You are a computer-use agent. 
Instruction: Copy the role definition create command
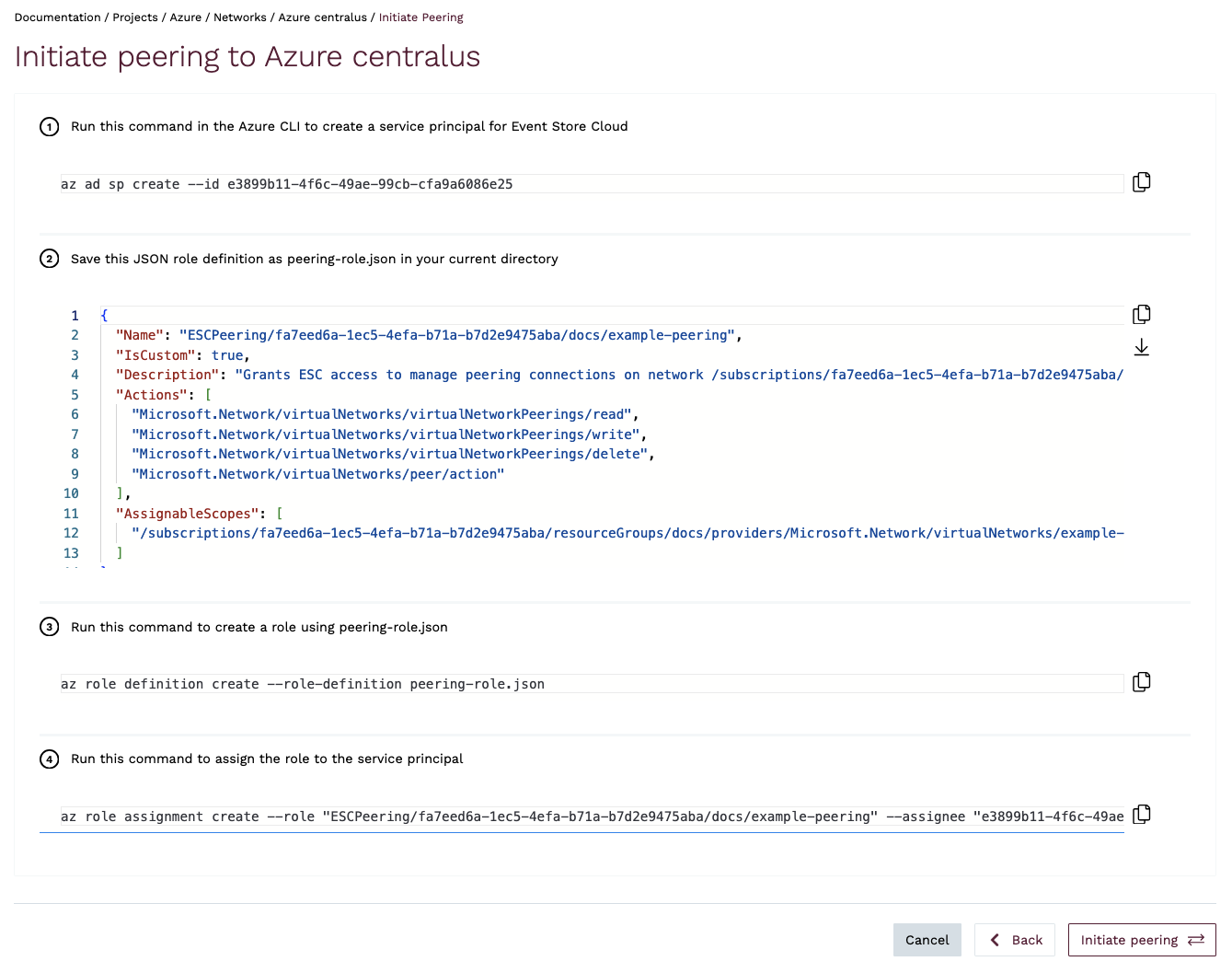1141,682
